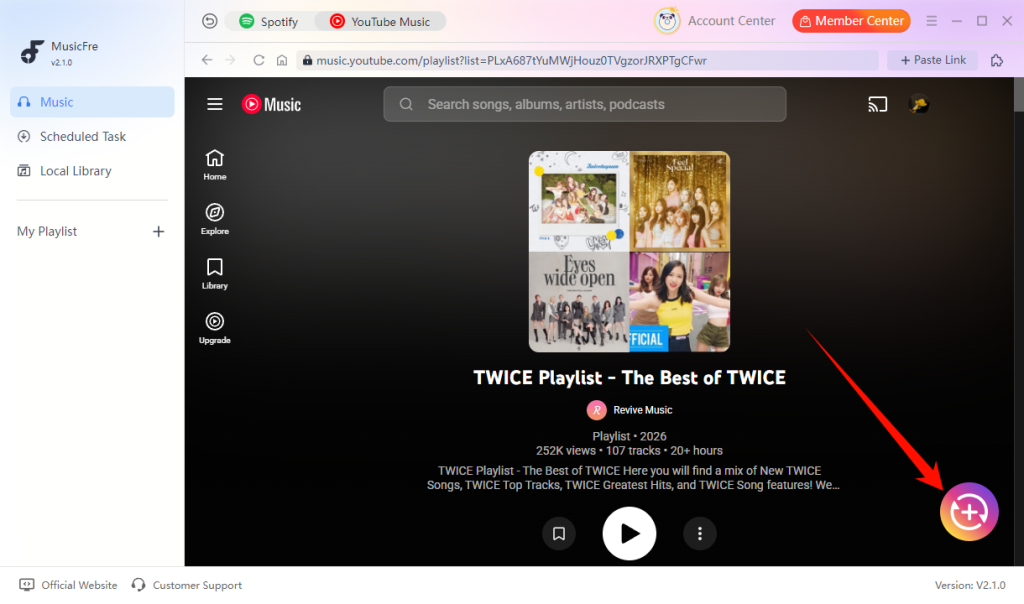Minimize the MusicFre window
1024x604 pixels.
click(x=957, y=21)
